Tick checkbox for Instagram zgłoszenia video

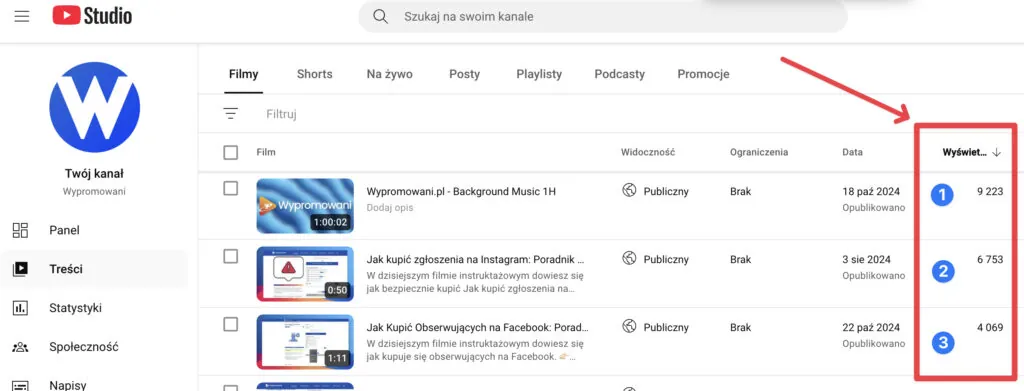(231, 257)
